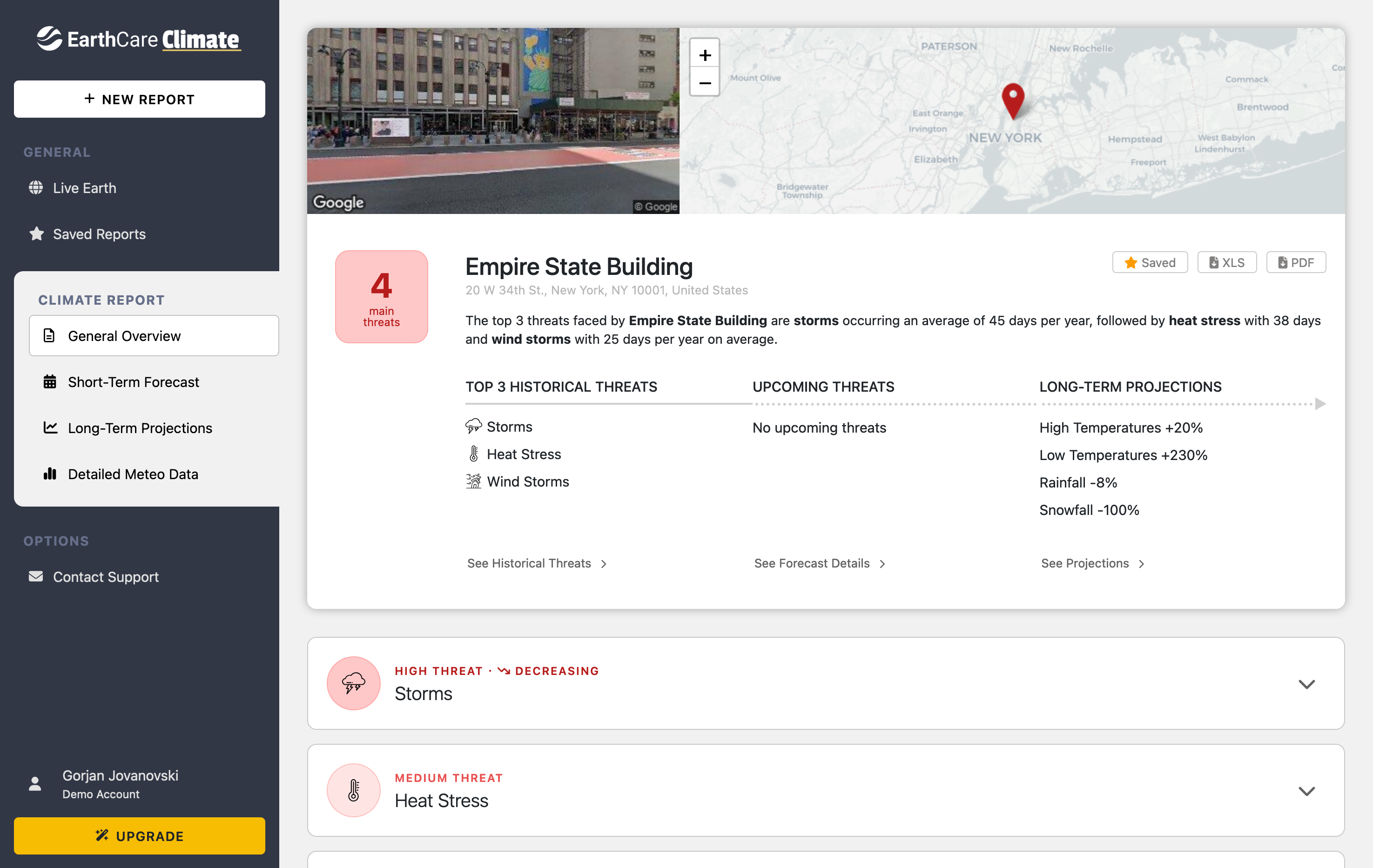Select the General Overview tab
Screen dimensions: 1373x868
(x=154, y=336)
